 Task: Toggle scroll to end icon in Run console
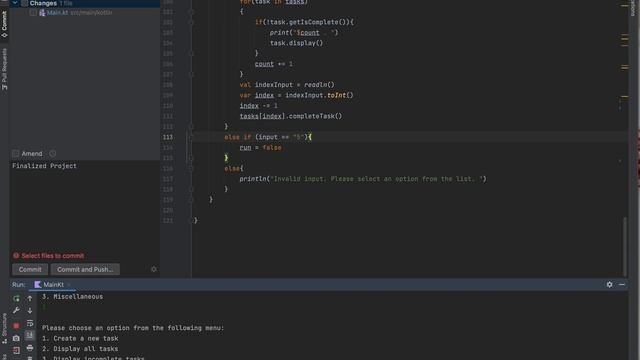point(30,336)
